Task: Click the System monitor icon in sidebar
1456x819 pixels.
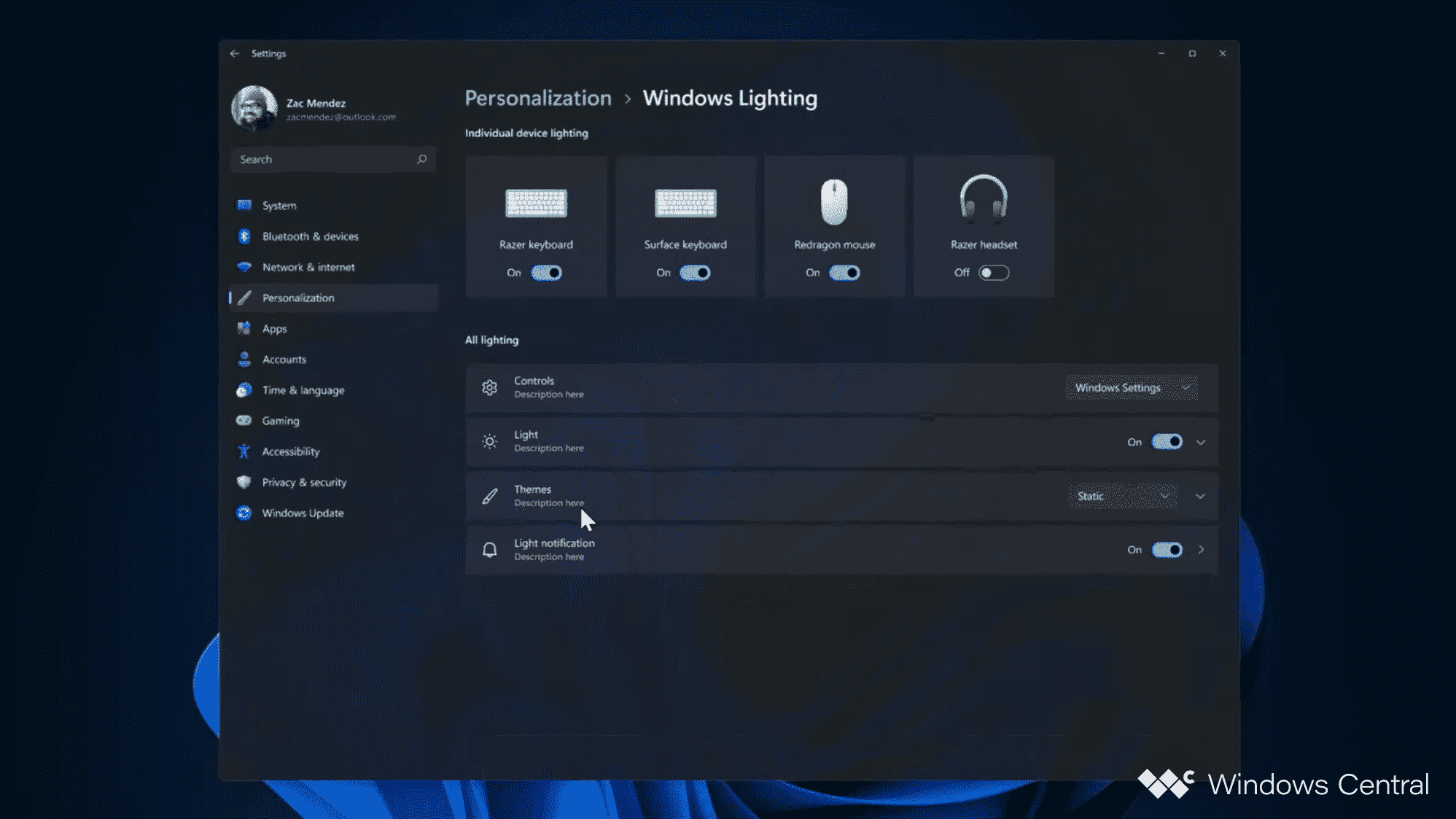Action: click(x=244, y=205)
